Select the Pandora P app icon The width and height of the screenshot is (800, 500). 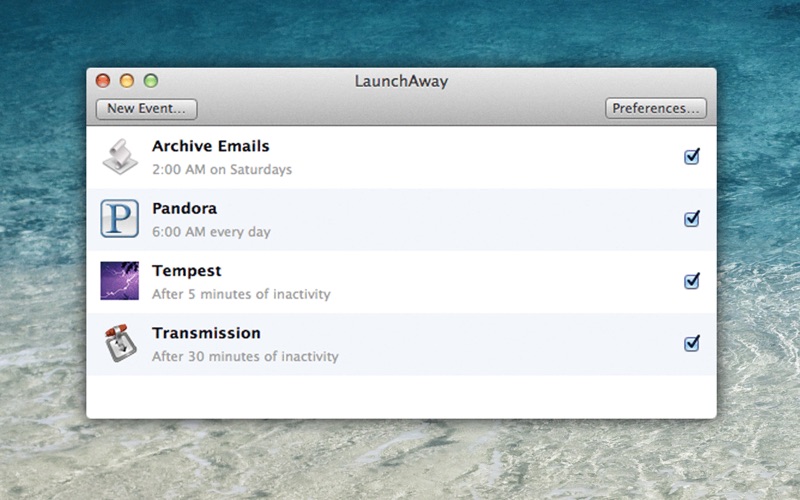point(119,218)
